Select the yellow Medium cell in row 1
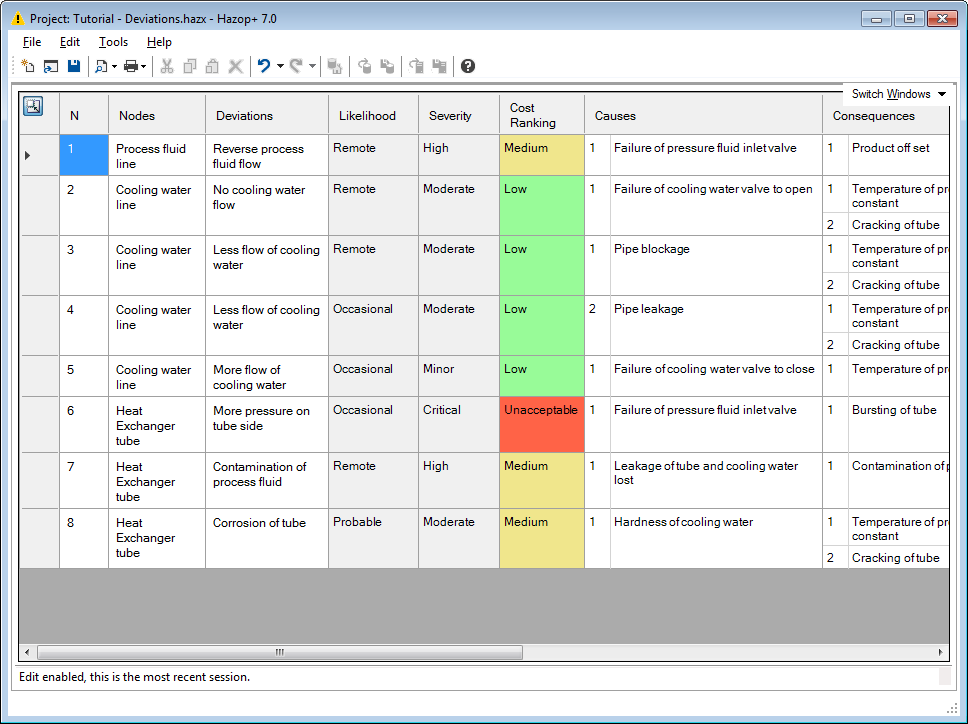The width and height of the screenshot is (968, 724). tap(541, 155)
